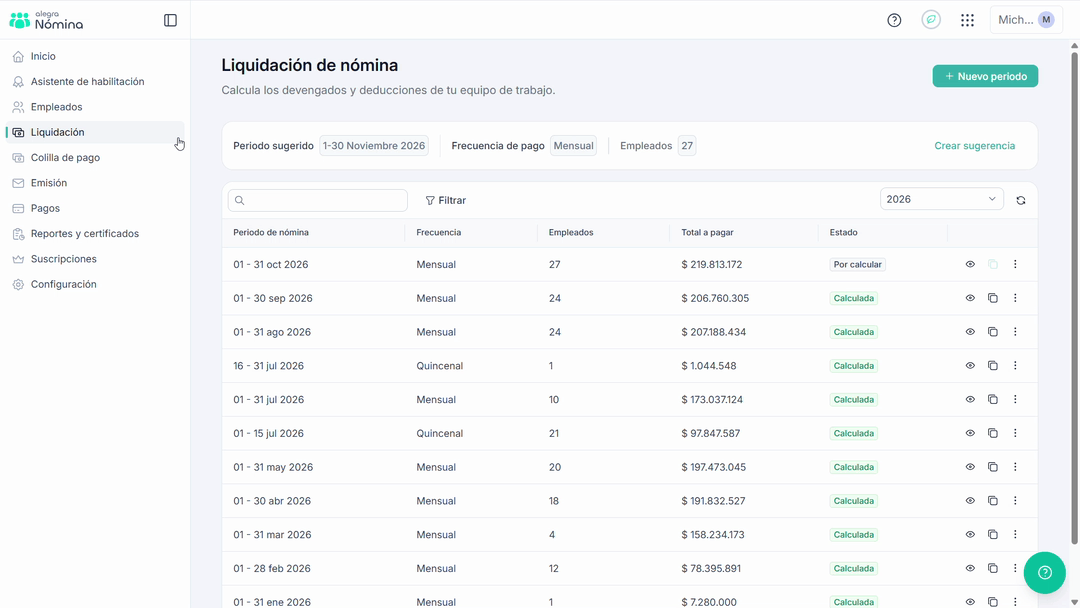Open Emisión in the sidebar
Image resolution: width=1080 pixels, height=608 pixels.
coord(95,183)
